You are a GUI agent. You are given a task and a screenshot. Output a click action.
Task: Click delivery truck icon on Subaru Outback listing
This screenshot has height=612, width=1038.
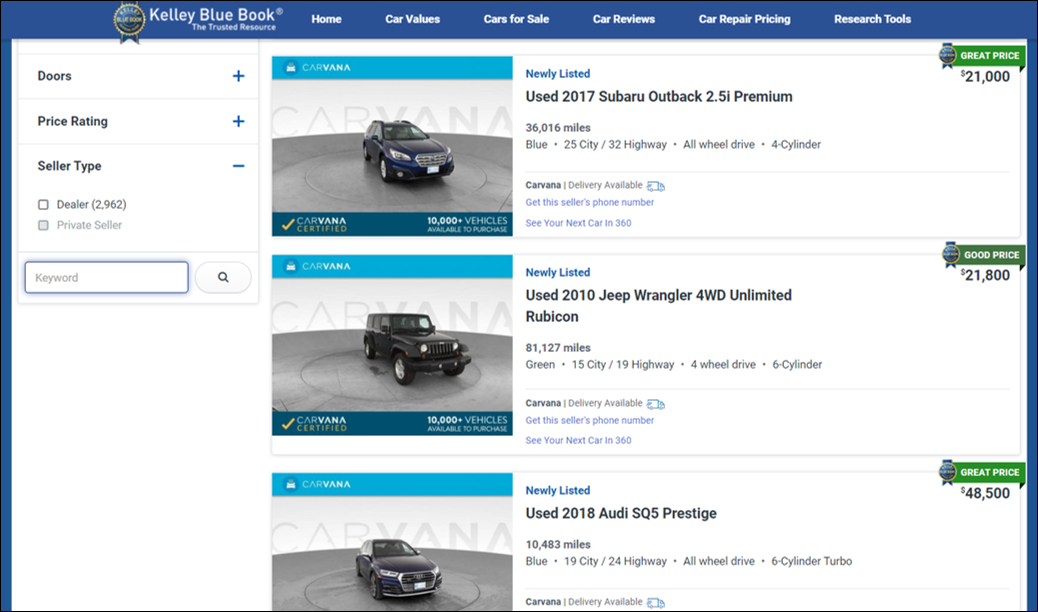point(655,186)
